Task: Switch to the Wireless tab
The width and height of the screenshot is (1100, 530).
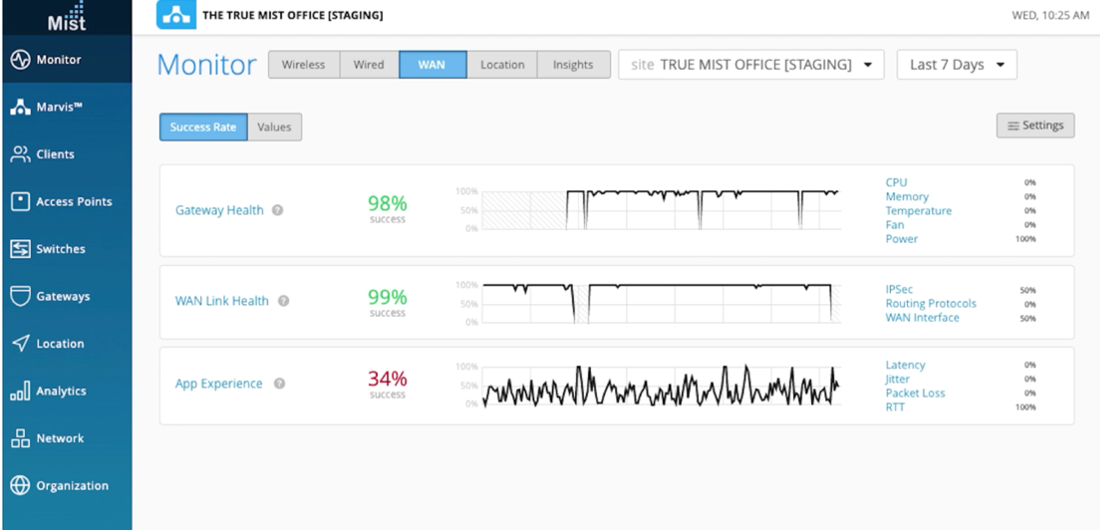Action: [303, 65]
